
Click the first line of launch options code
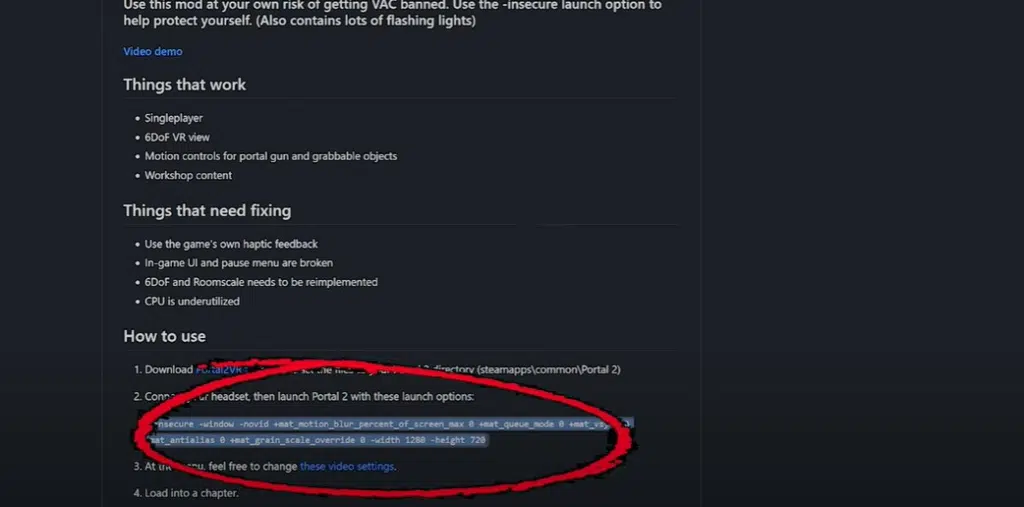point(391,424)
